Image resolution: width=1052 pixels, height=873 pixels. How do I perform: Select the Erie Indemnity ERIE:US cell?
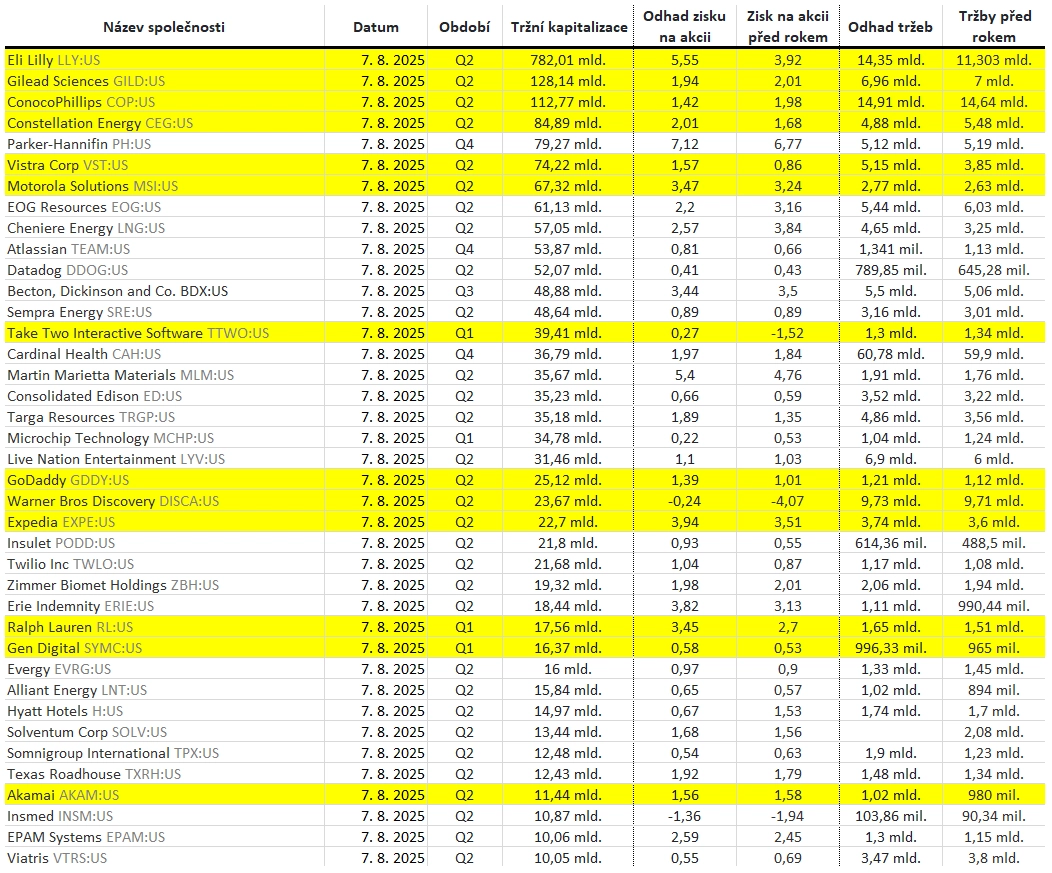tap(164, 605)
